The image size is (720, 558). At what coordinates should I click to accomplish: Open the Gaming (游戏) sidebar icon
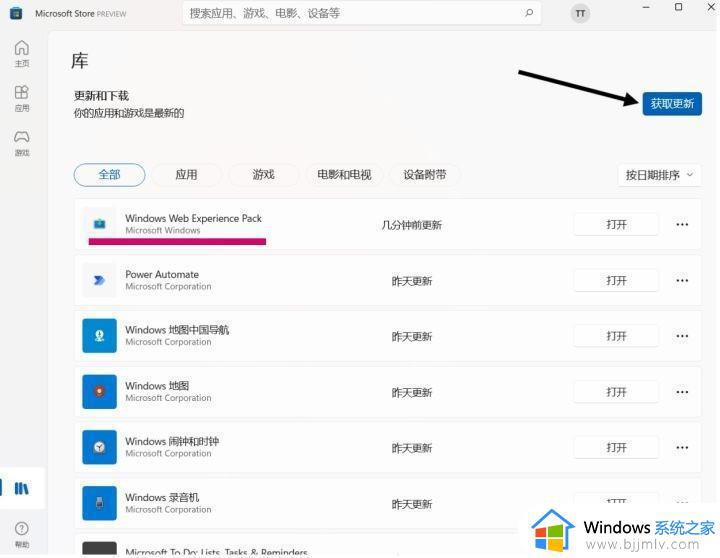tap(22, 143)
